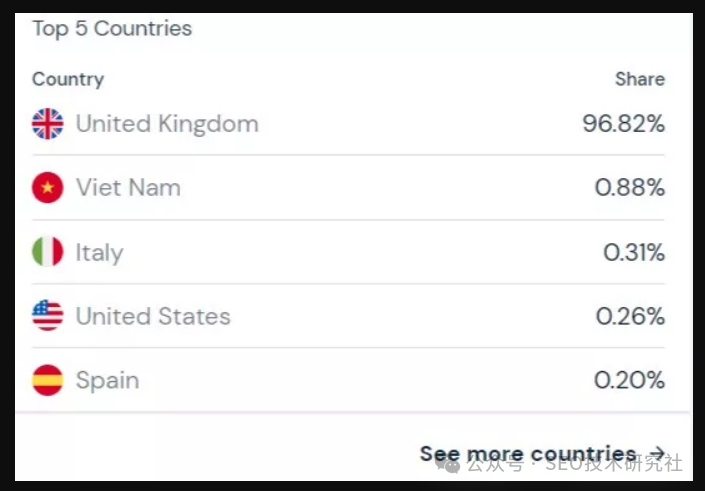The width and height of the screenshot is (705, 491).
Task: Click the United Kingdom flag icon
Action: click(47, 124)
